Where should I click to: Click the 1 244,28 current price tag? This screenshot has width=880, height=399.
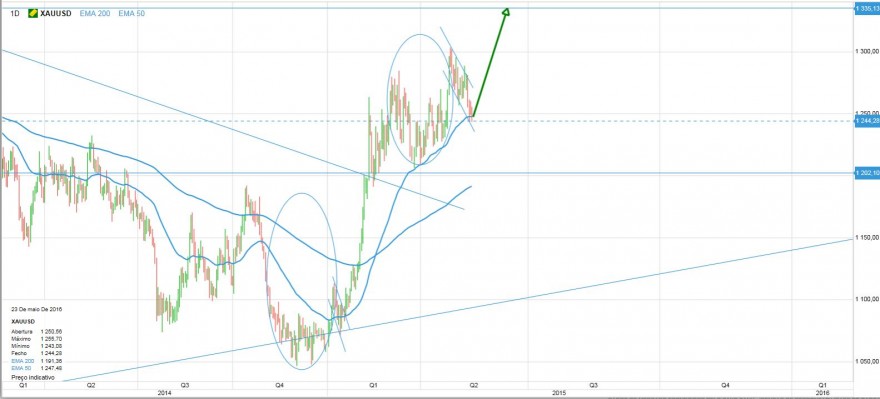pos(867,121)
